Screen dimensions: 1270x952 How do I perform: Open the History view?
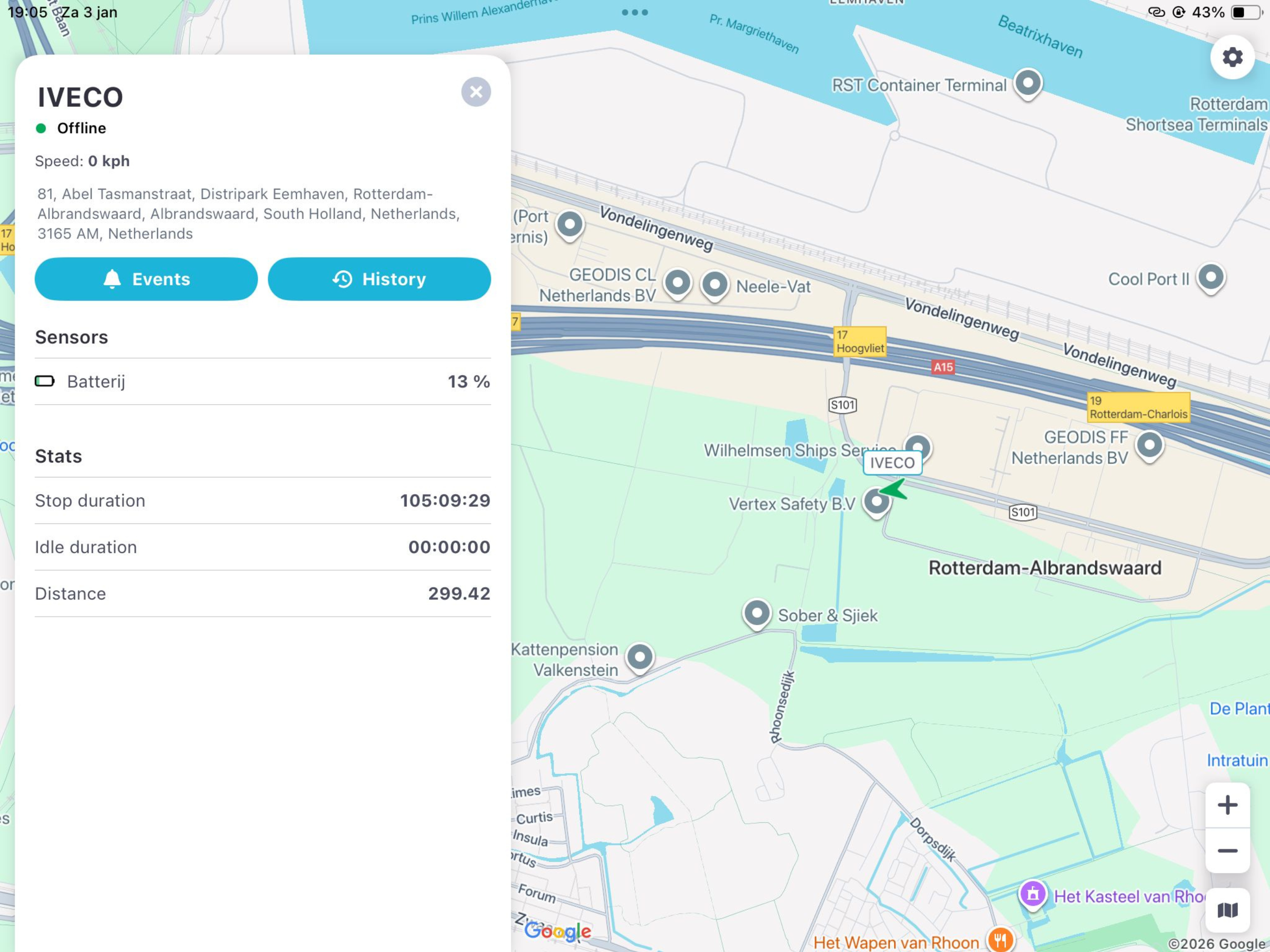[379, 279]
